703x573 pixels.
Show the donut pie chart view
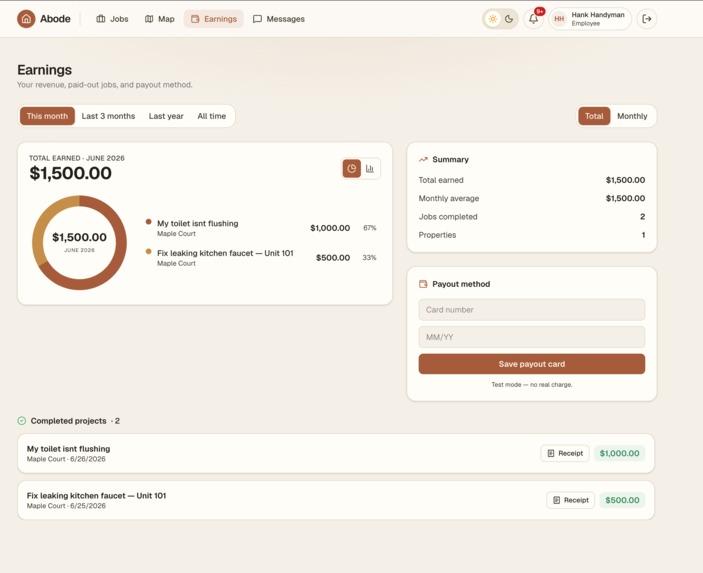(x=352, y=169)
